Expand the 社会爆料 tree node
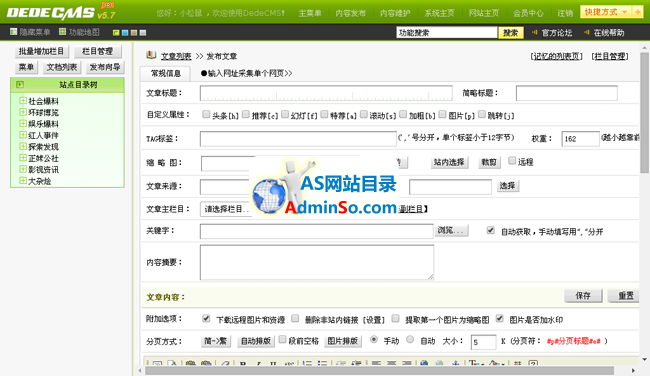 tap(23, 100)
